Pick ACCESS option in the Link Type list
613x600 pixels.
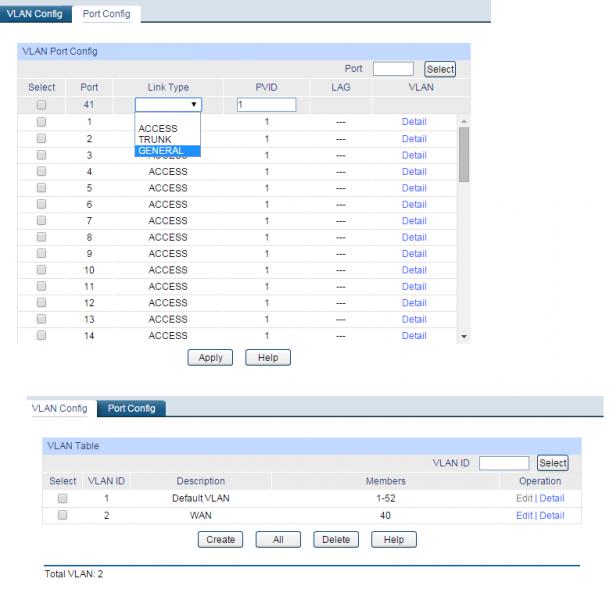click(x=157, y=129)
